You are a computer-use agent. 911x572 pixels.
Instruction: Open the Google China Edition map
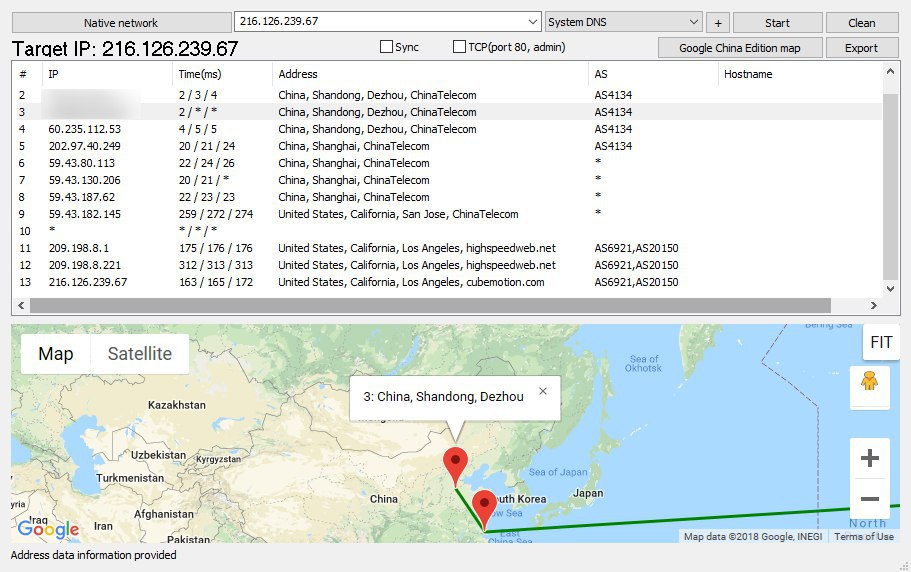click(739, 47)
